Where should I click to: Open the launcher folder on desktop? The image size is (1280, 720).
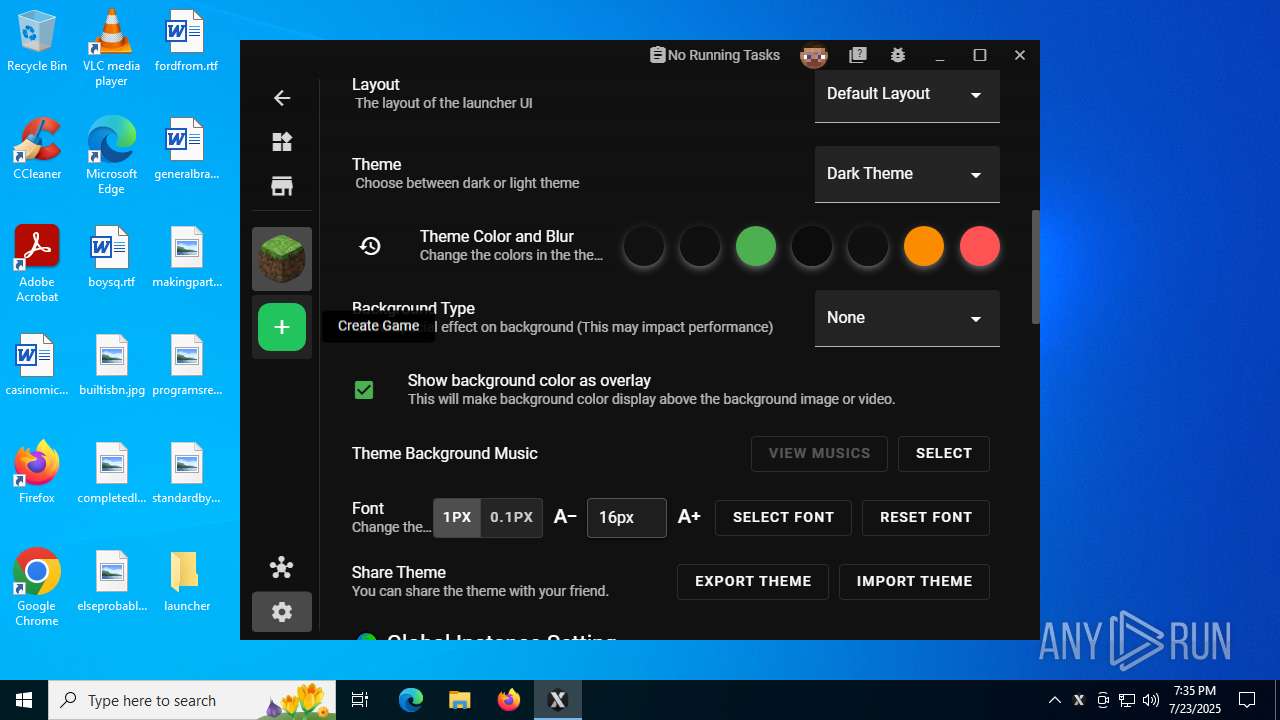tap(186, 582)
